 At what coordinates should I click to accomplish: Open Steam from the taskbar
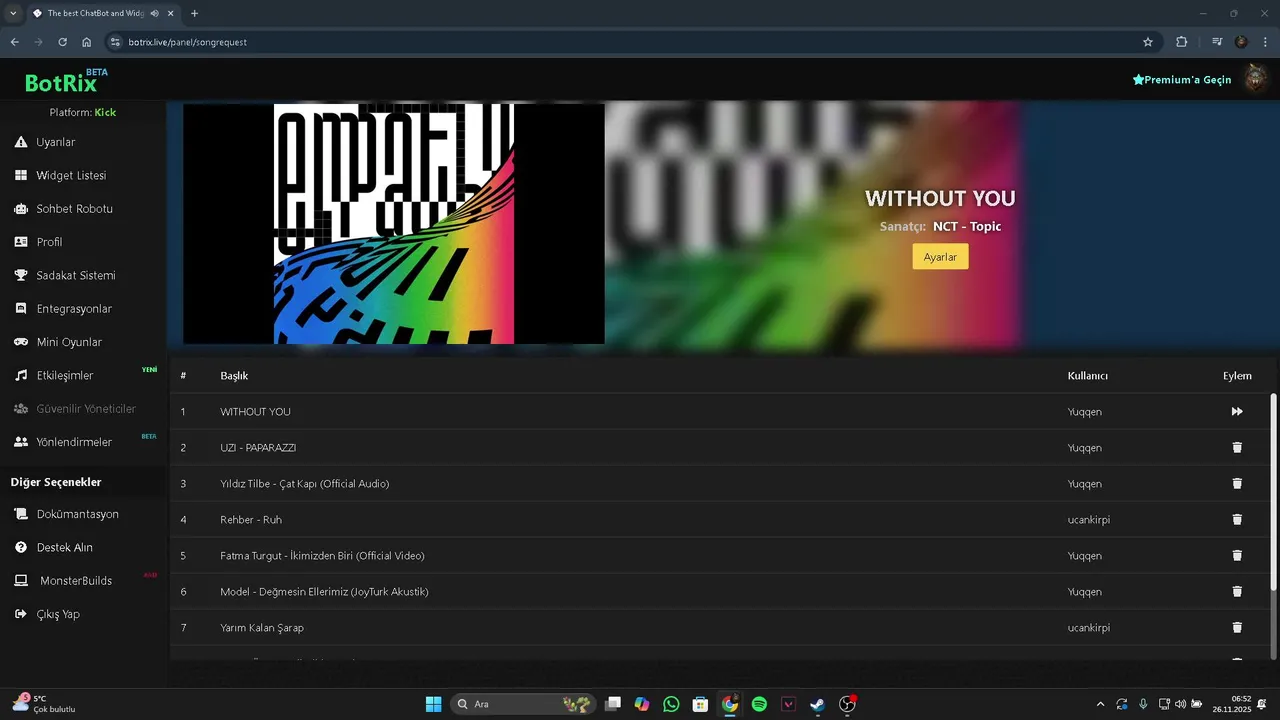click(817, 704)
